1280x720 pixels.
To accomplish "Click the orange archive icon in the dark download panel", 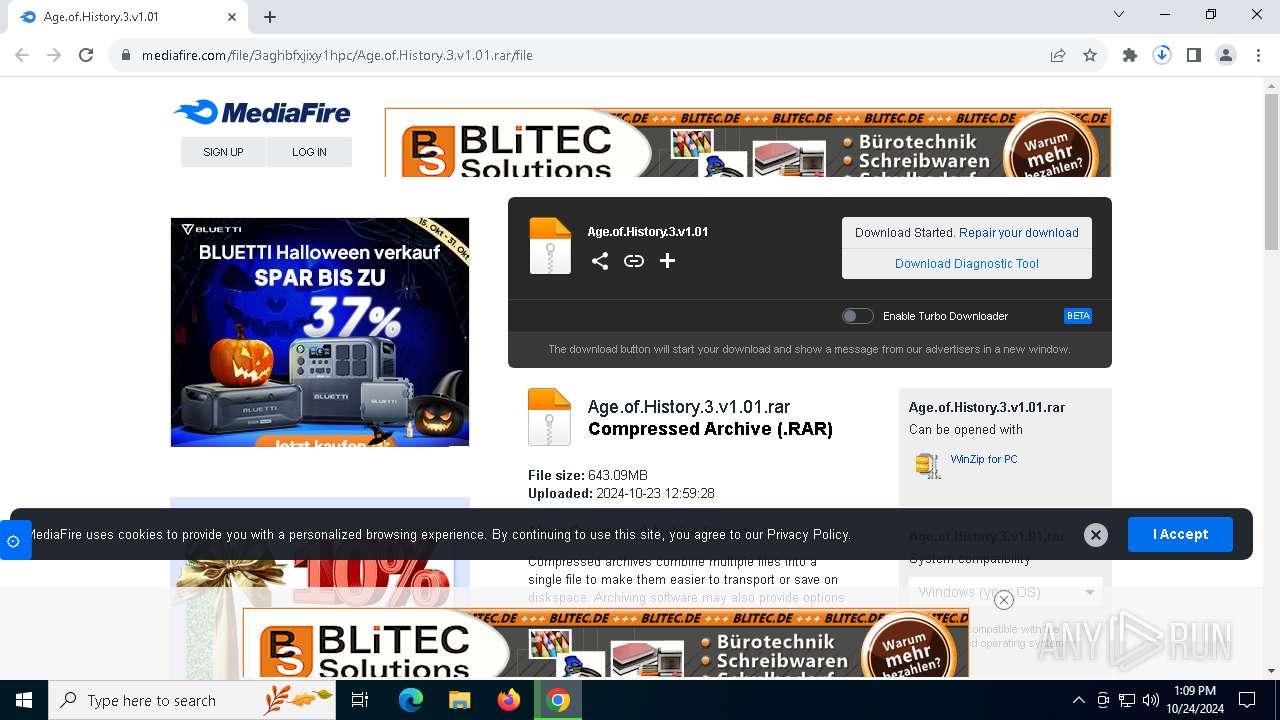I will [550, 246].
